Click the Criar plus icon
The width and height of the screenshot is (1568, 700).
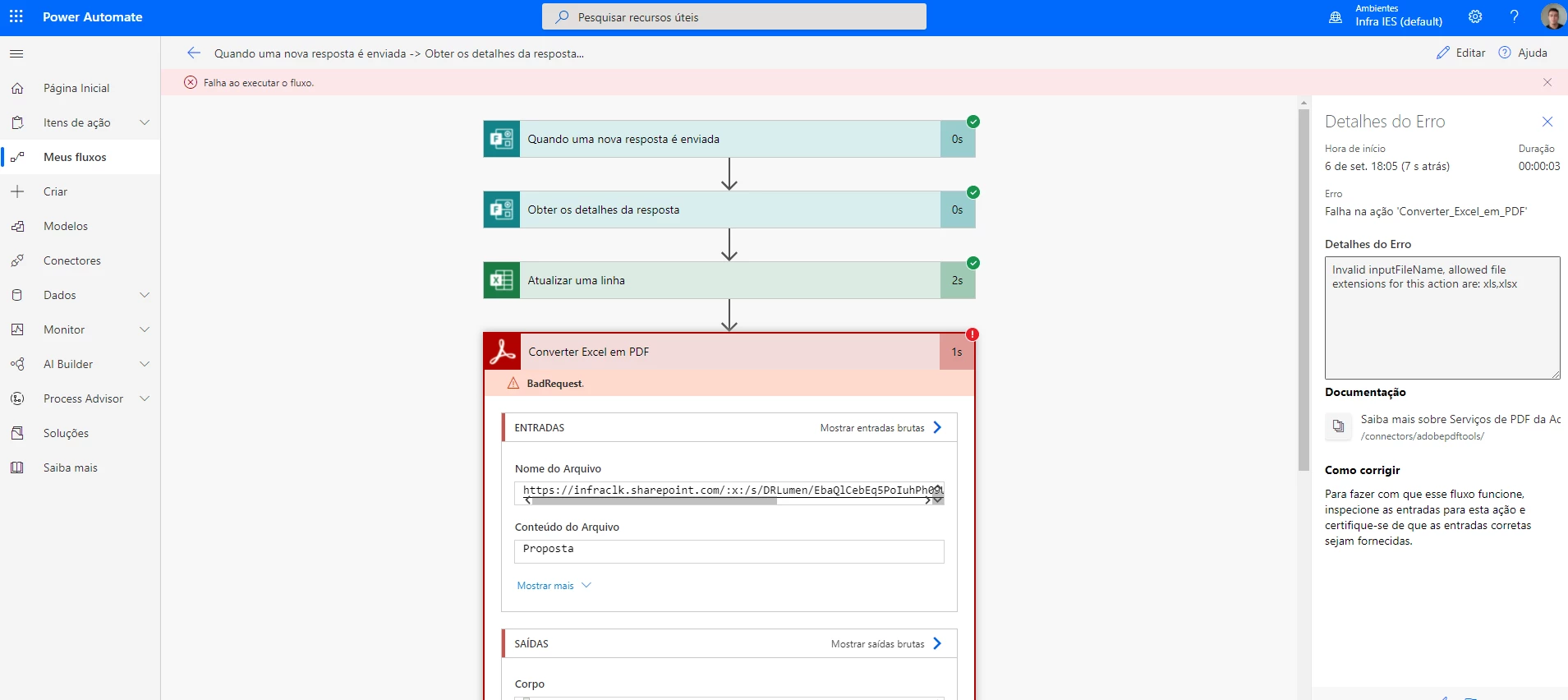tap(17, 191)
